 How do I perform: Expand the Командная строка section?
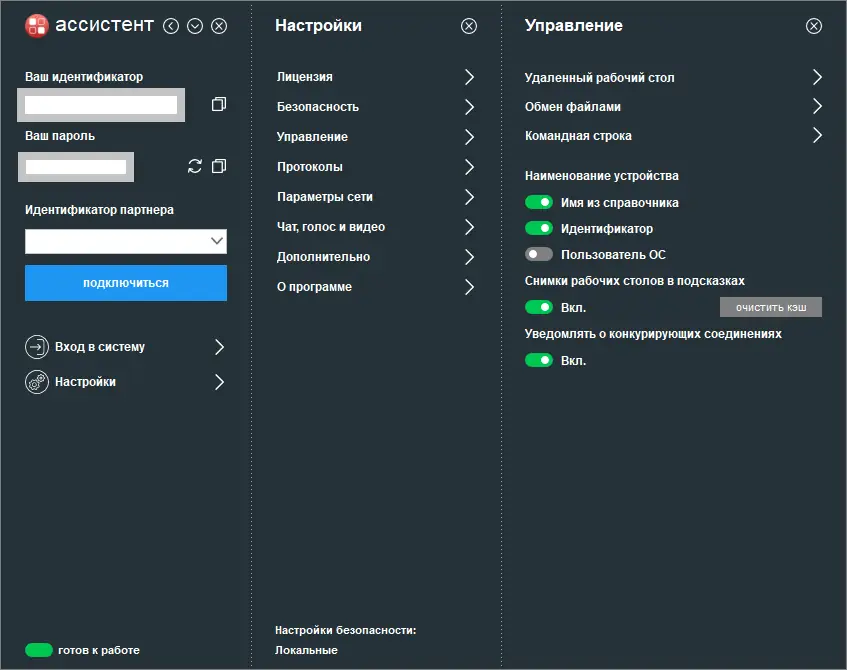pos(817,135)
